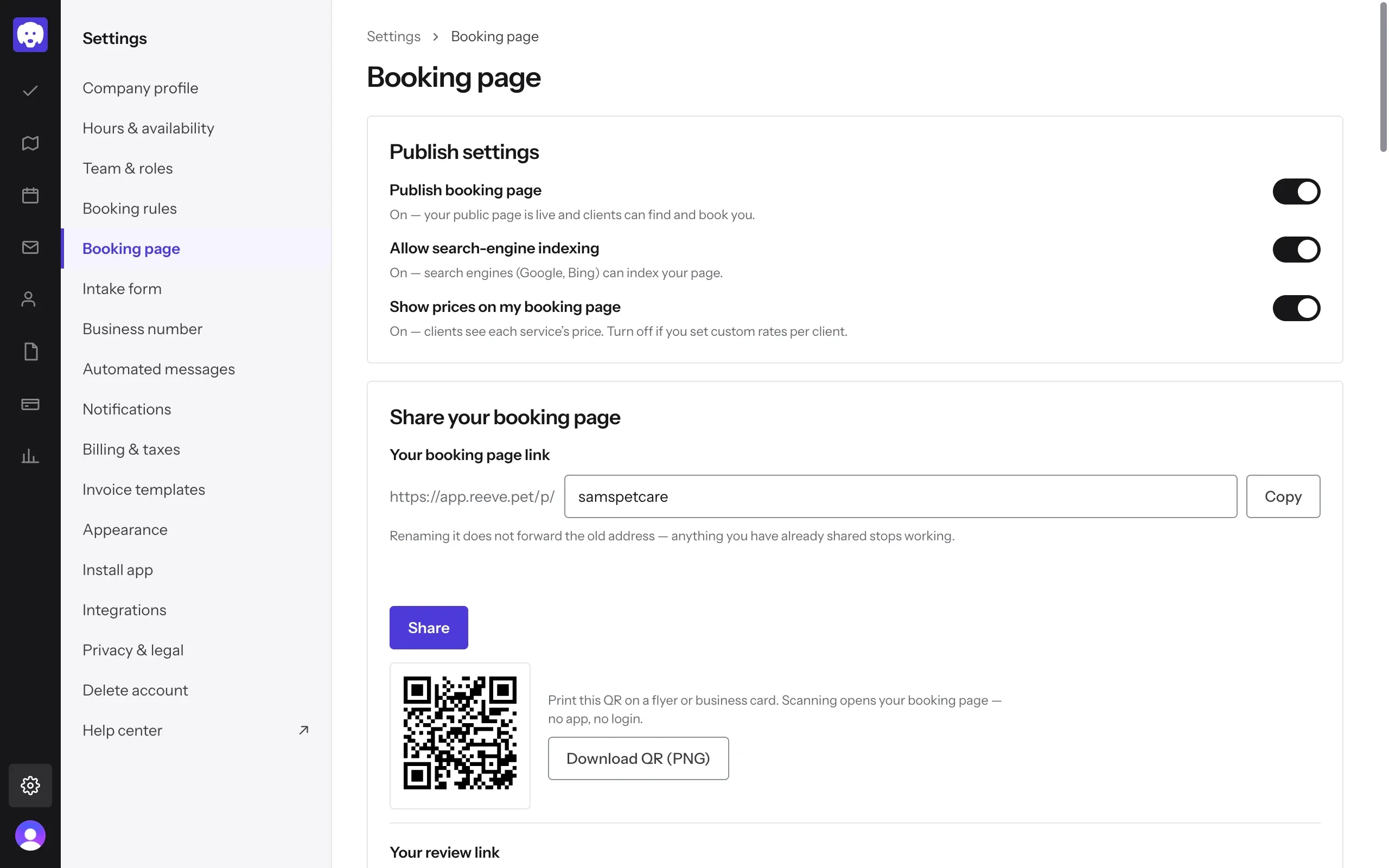
Task: Open the person clients icon in the rail
Action: [x=29, y=299]
